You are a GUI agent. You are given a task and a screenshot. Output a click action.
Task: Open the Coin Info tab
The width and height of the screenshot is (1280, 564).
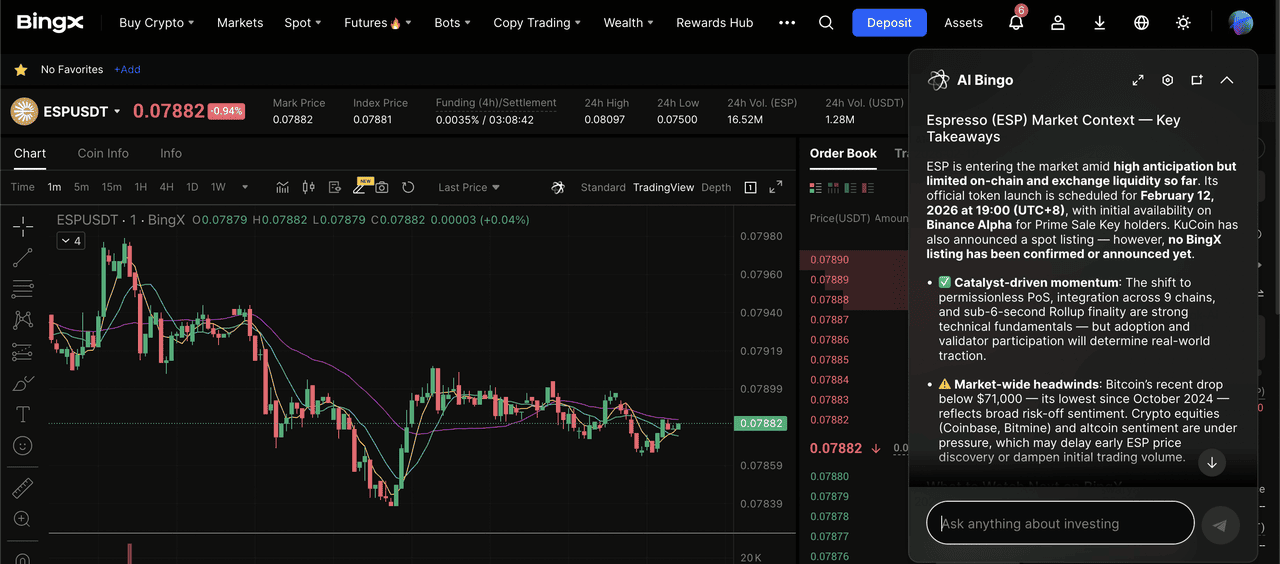(x=103, y=153)
